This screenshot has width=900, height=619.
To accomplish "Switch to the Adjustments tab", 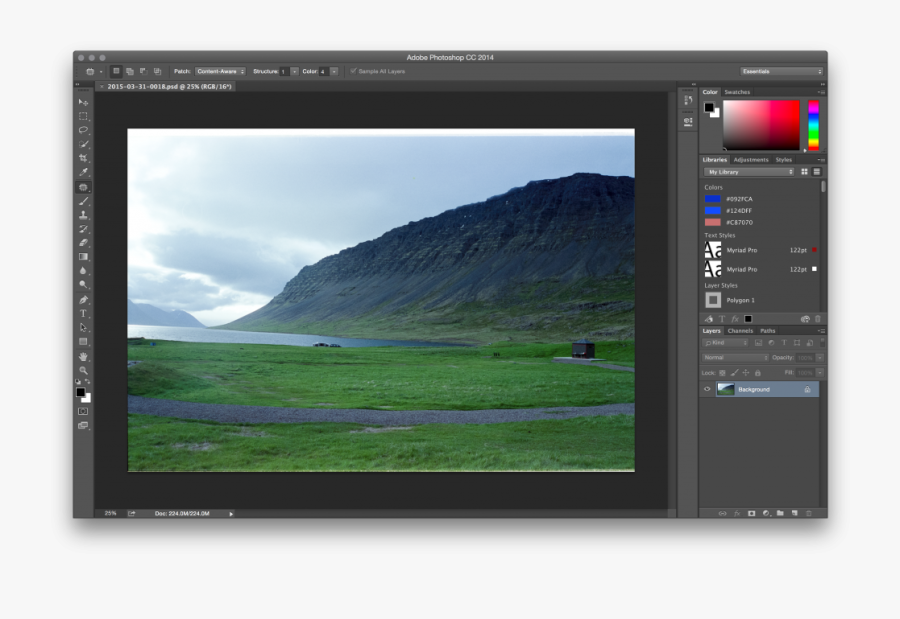I will click(x=750, y=160).
